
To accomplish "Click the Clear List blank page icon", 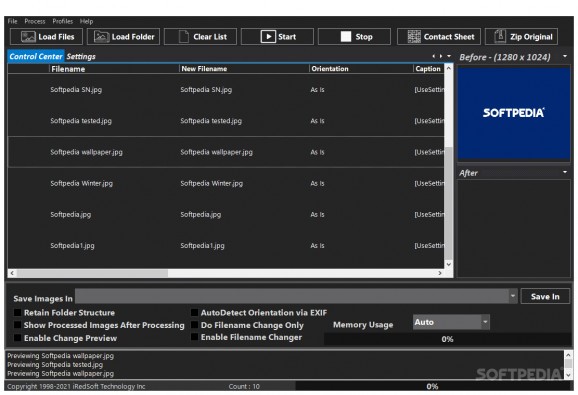I will coord(184,36).
